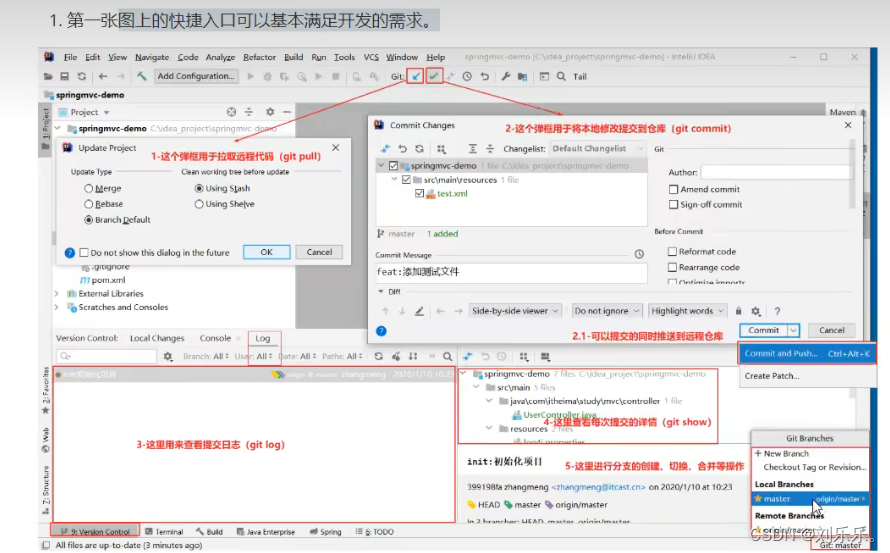The image size is (890, 553).
Task: Open commit message history clock icon
Action: click(x=639, y=254)
